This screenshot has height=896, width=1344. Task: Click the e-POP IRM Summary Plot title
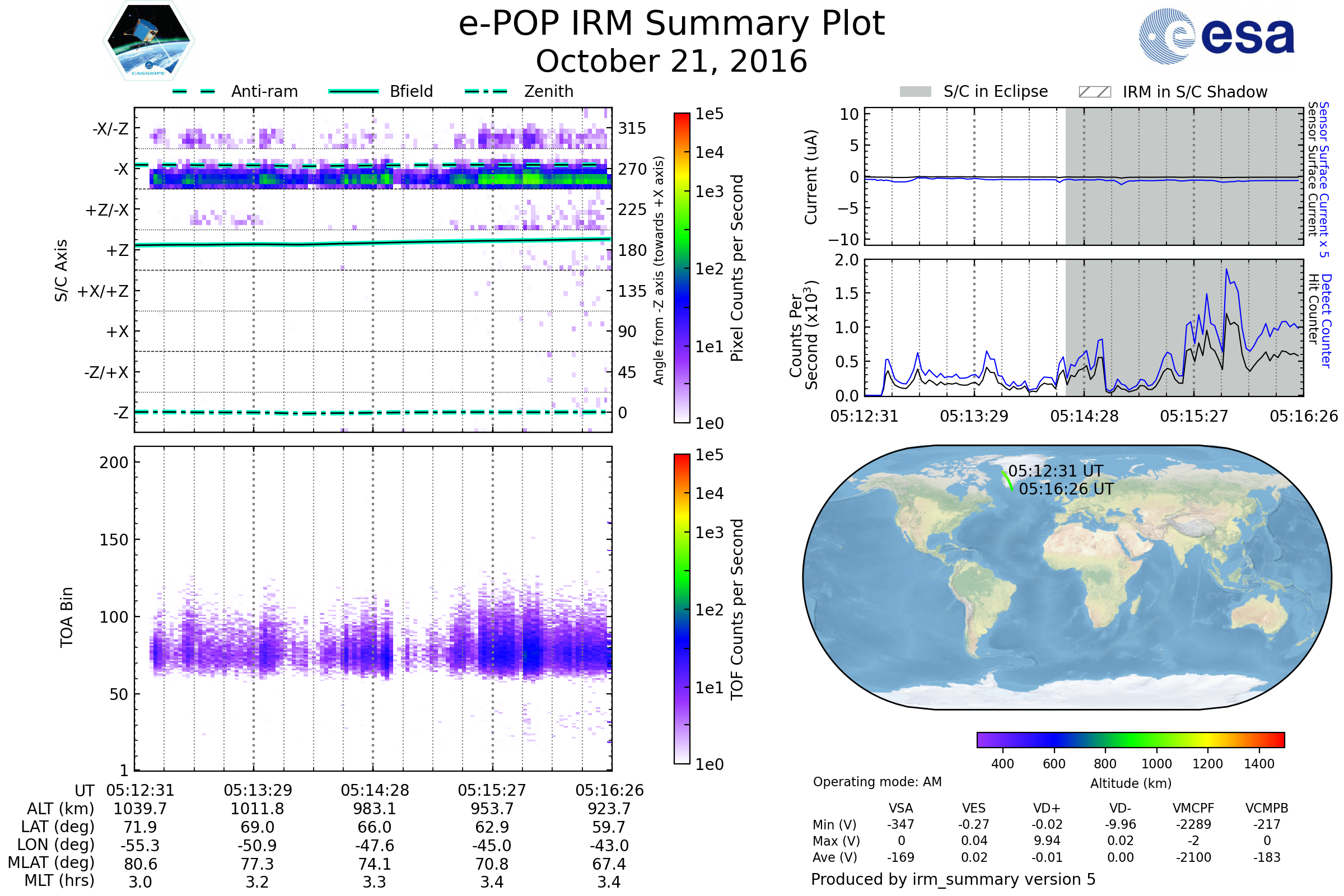671,24
